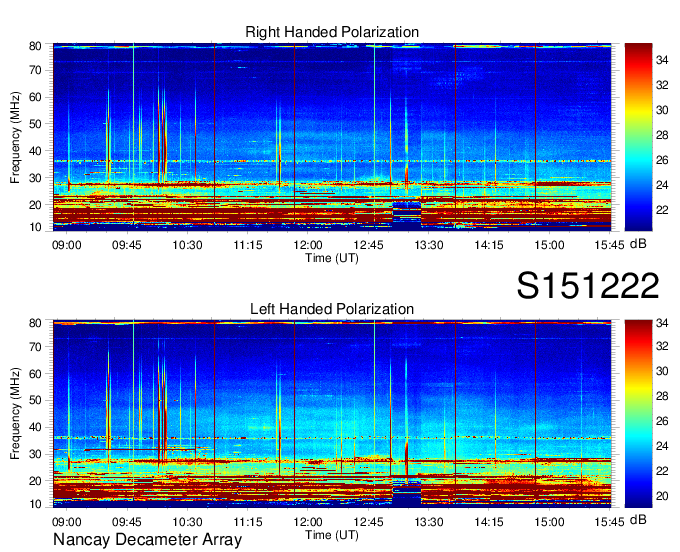680x552 pixels.
Task: Click the bottom left-handed polarization spectrogram
Action: pos(332,414)
